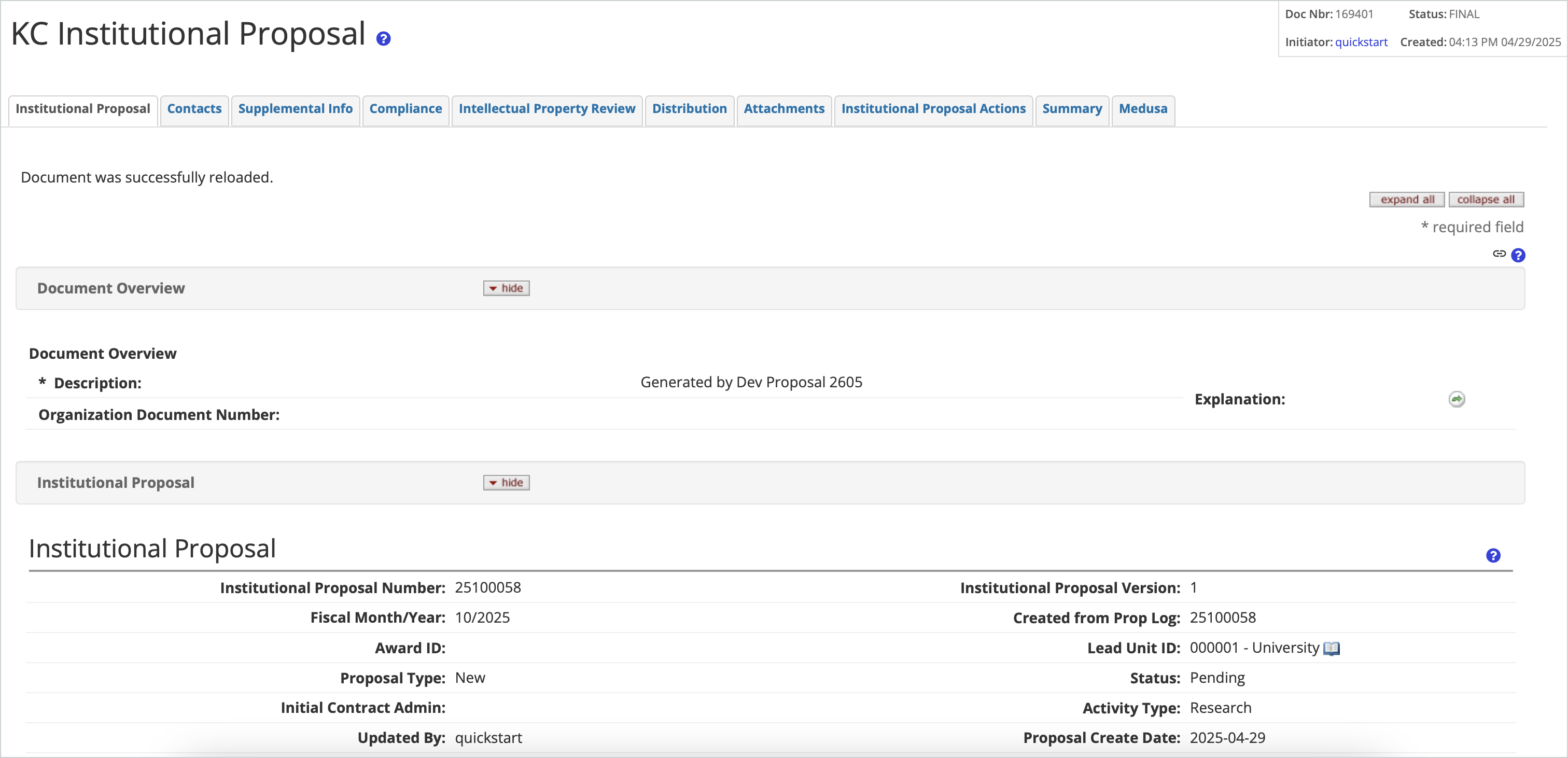This screenshot has height=758, width=1568.
Task: Switch to the Compliance tab
Action: 405,109
